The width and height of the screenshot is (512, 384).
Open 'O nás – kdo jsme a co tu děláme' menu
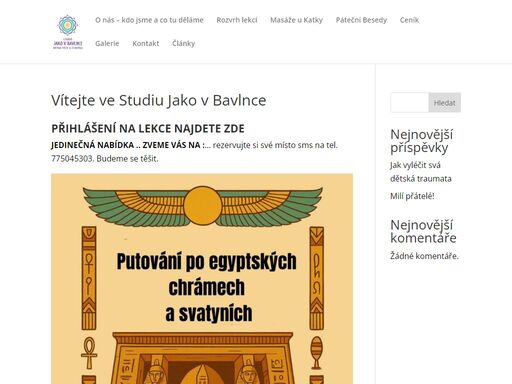point(149,20)
